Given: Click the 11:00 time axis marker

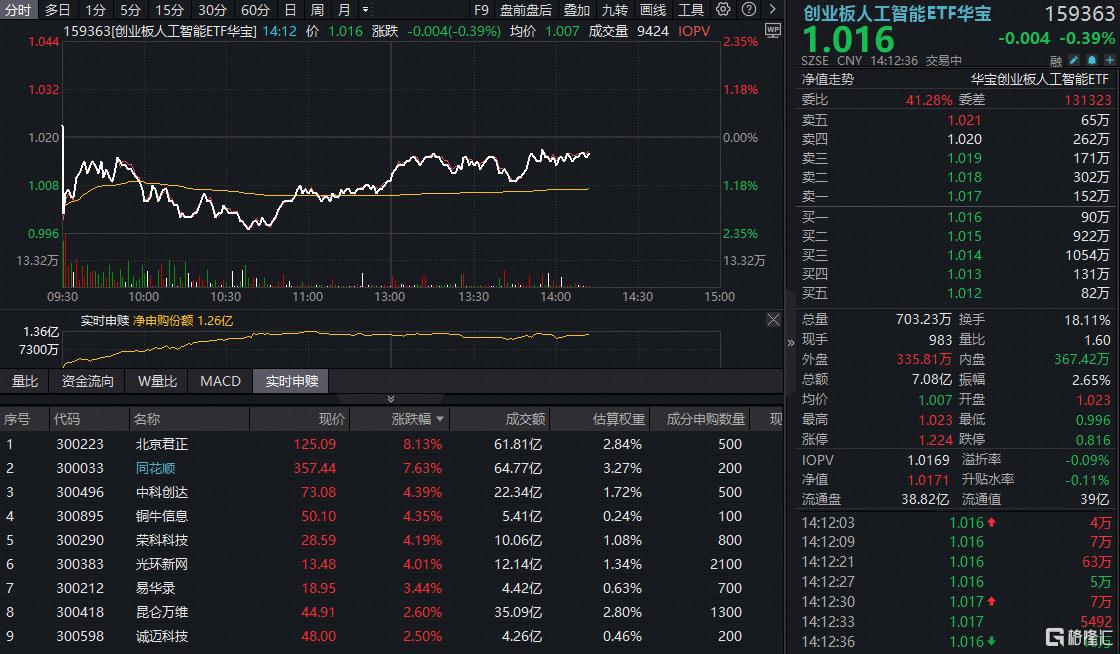Looking at the screenshot, I should pyautogui.click(x=308, y=297).
